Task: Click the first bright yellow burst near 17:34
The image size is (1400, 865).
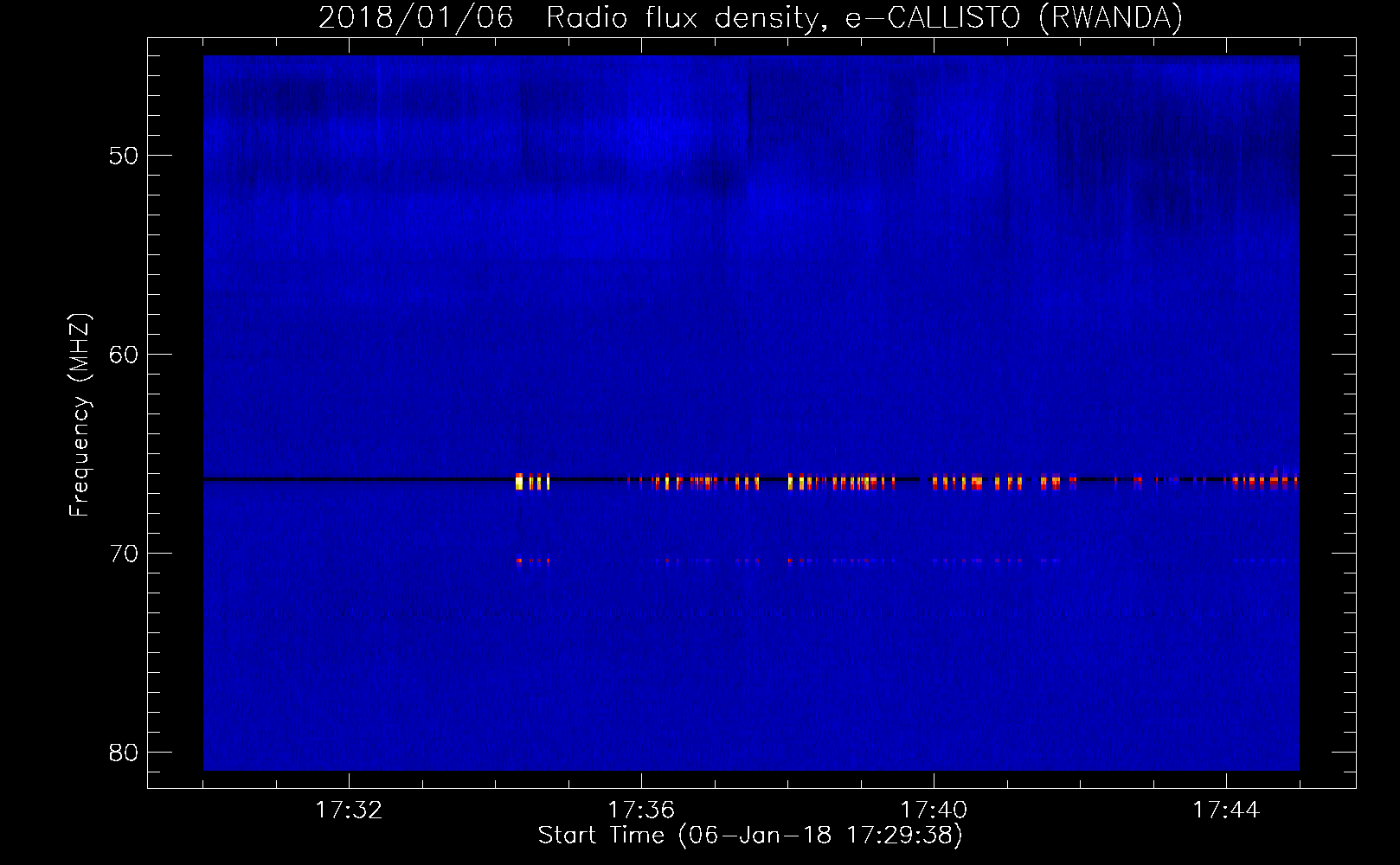Action: pos(519,482)
